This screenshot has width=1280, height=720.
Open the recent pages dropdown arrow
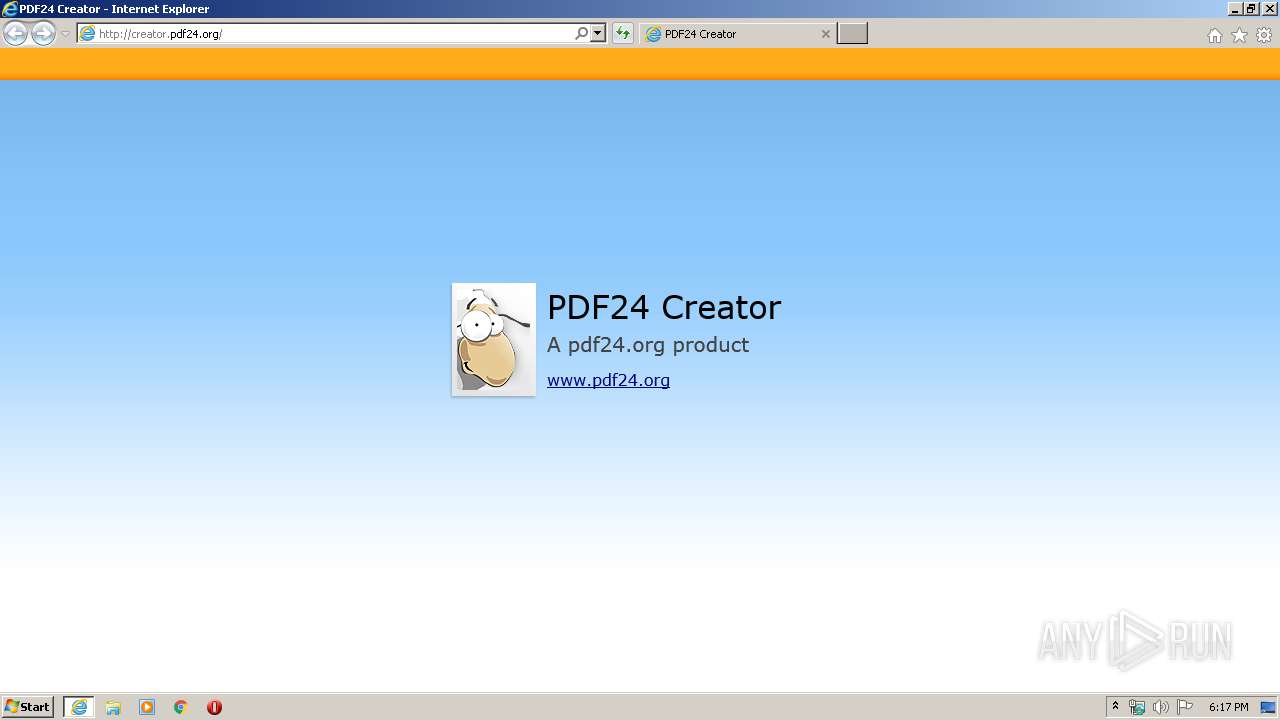(65, 34)
